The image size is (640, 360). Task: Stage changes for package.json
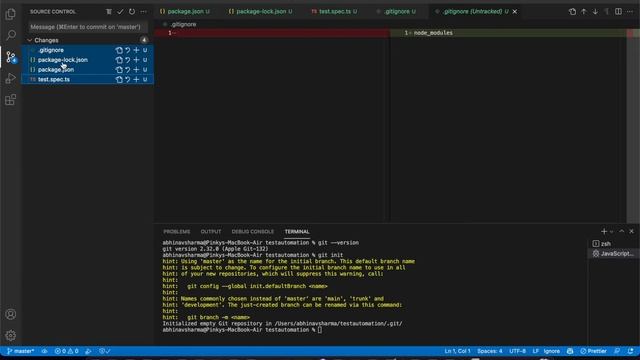[x=136, y=70]
